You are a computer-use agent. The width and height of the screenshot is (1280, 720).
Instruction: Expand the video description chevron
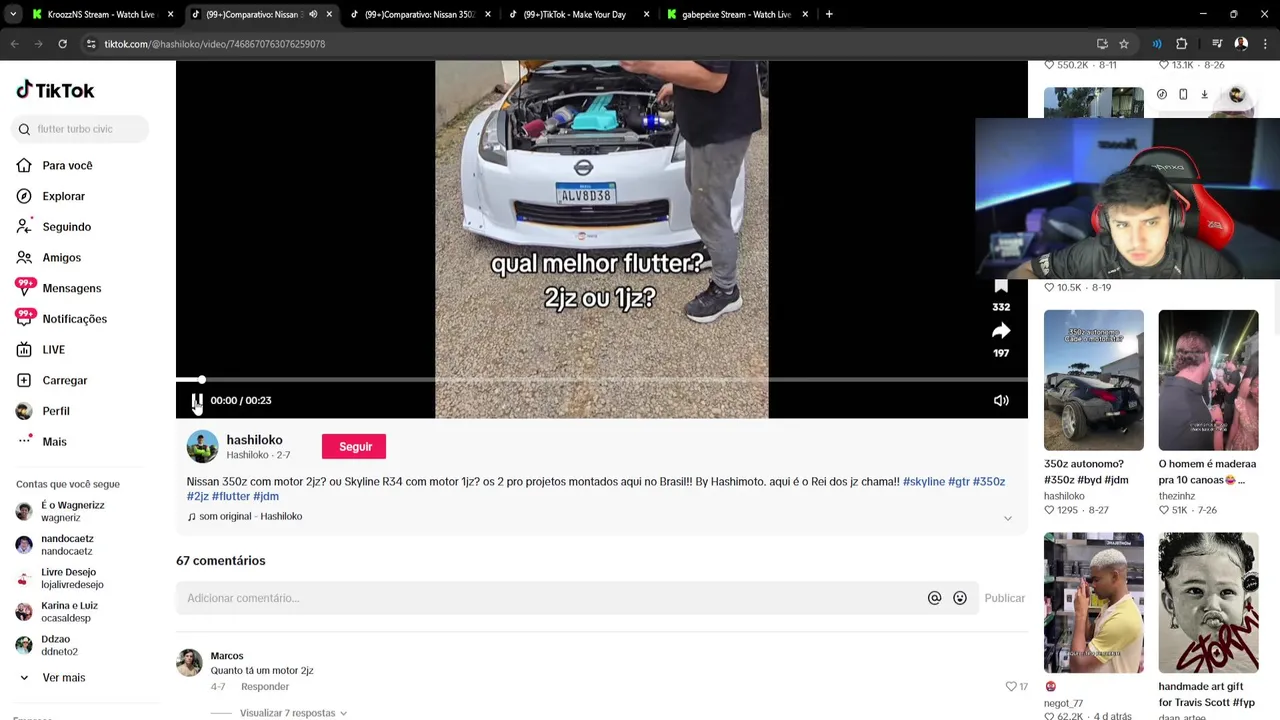click(1007, 518)
